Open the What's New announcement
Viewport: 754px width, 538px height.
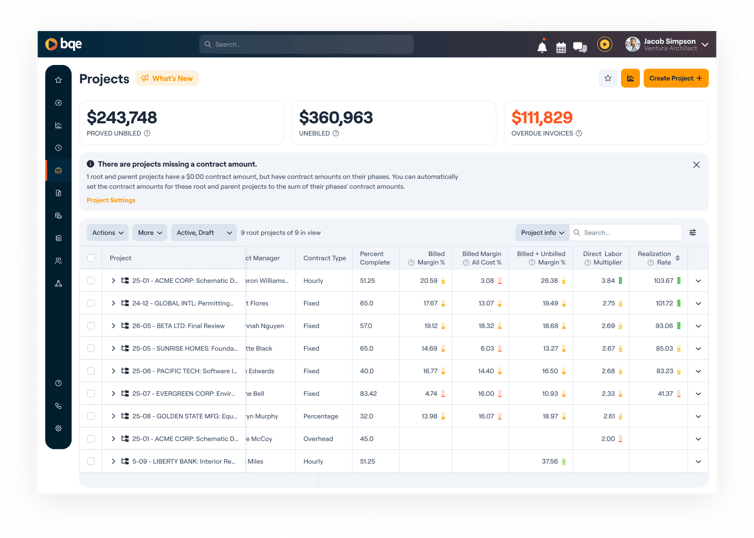[167, 78]
